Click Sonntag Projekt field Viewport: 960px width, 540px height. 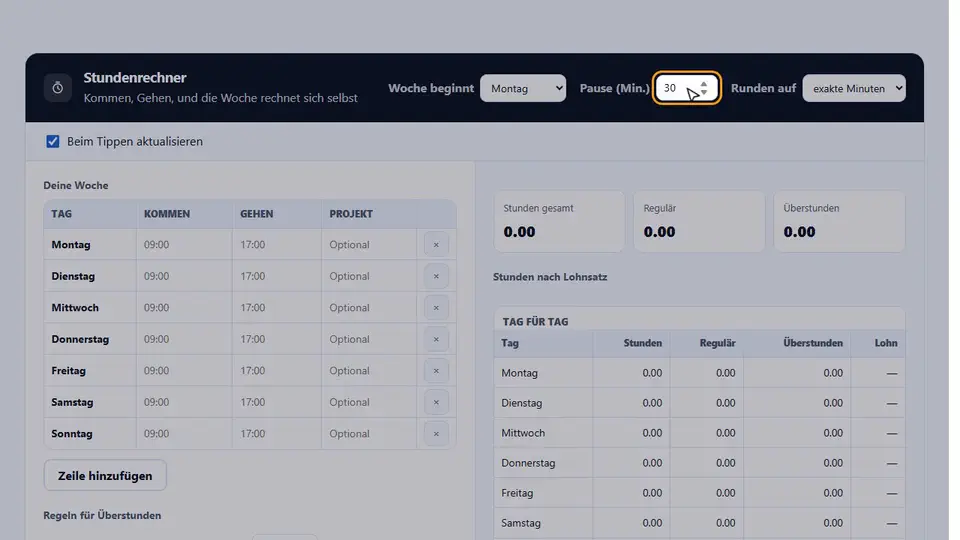click(369, 434)
